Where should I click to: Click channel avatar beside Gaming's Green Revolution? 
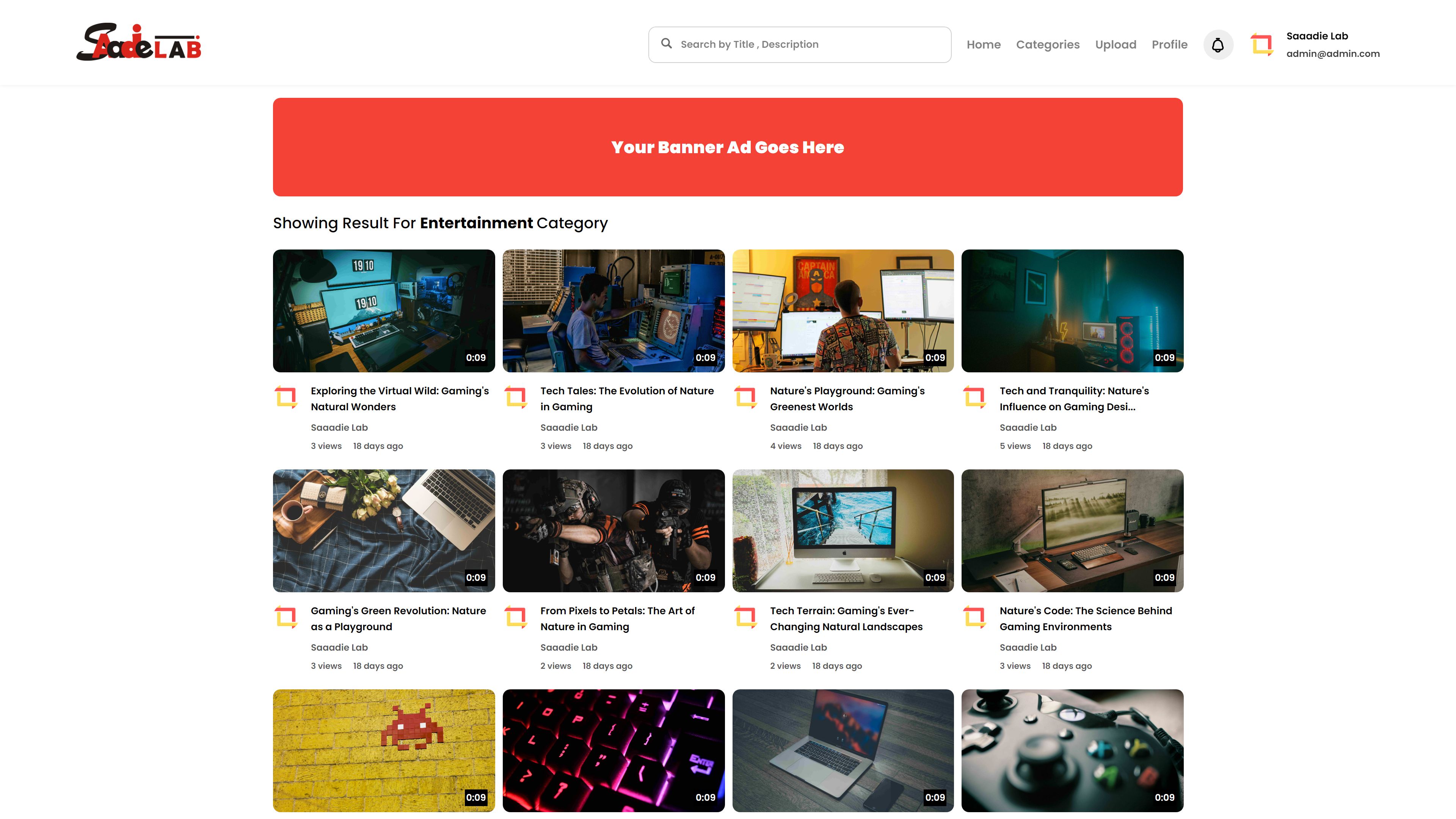point(287,617)
